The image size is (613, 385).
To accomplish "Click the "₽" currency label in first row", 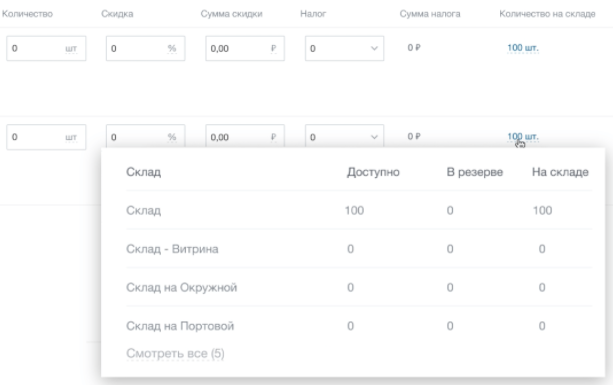I will coord(273,48).
